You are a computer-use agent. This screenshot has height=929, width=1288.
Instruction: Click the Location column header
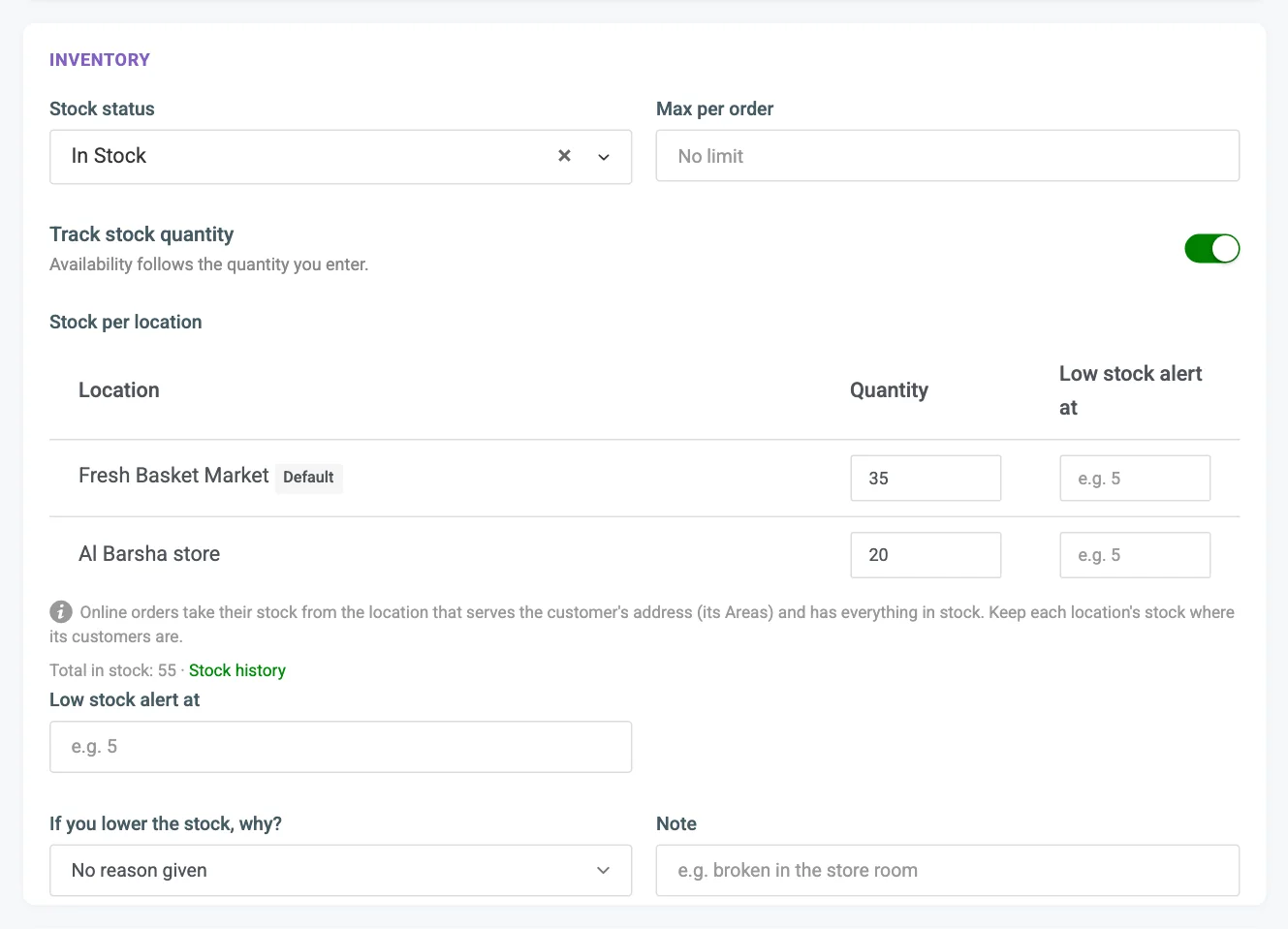(x=119, y=390)
